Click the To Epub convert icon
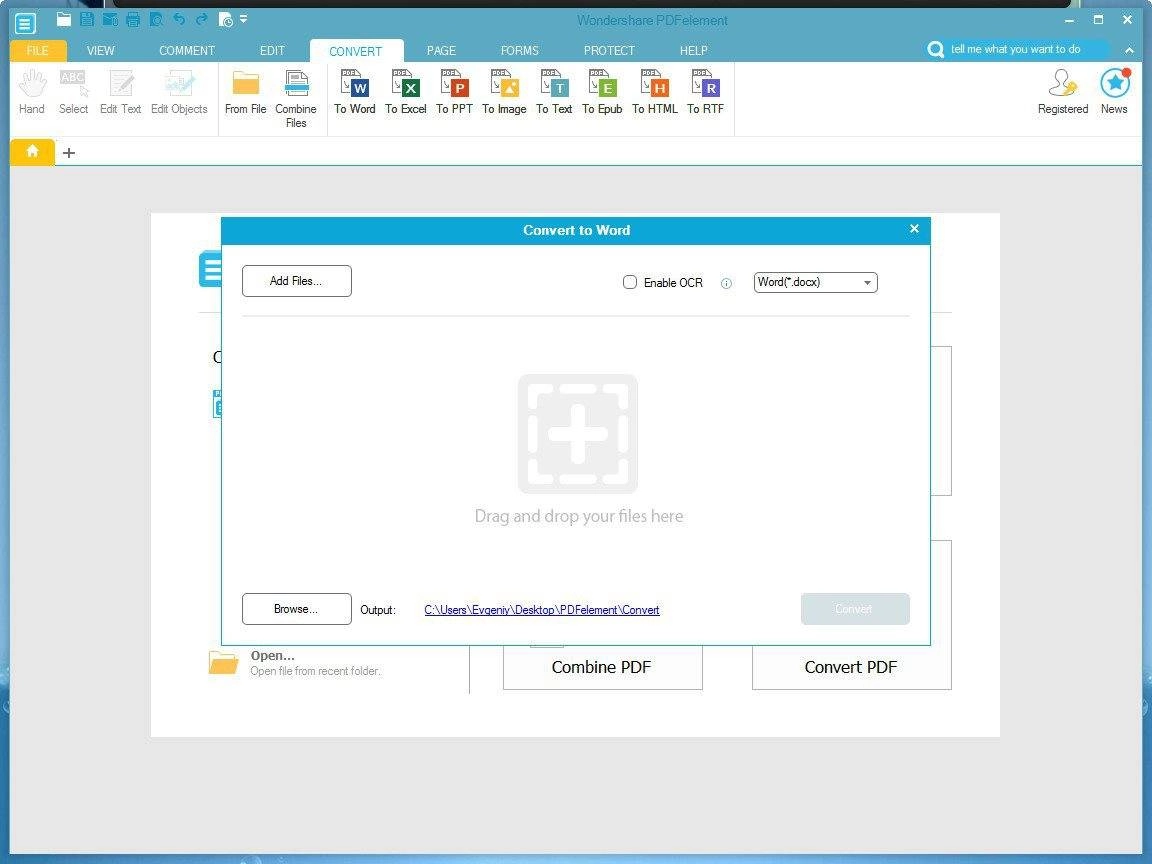Viewport: 1152px width, 864px height. [602, 92]
